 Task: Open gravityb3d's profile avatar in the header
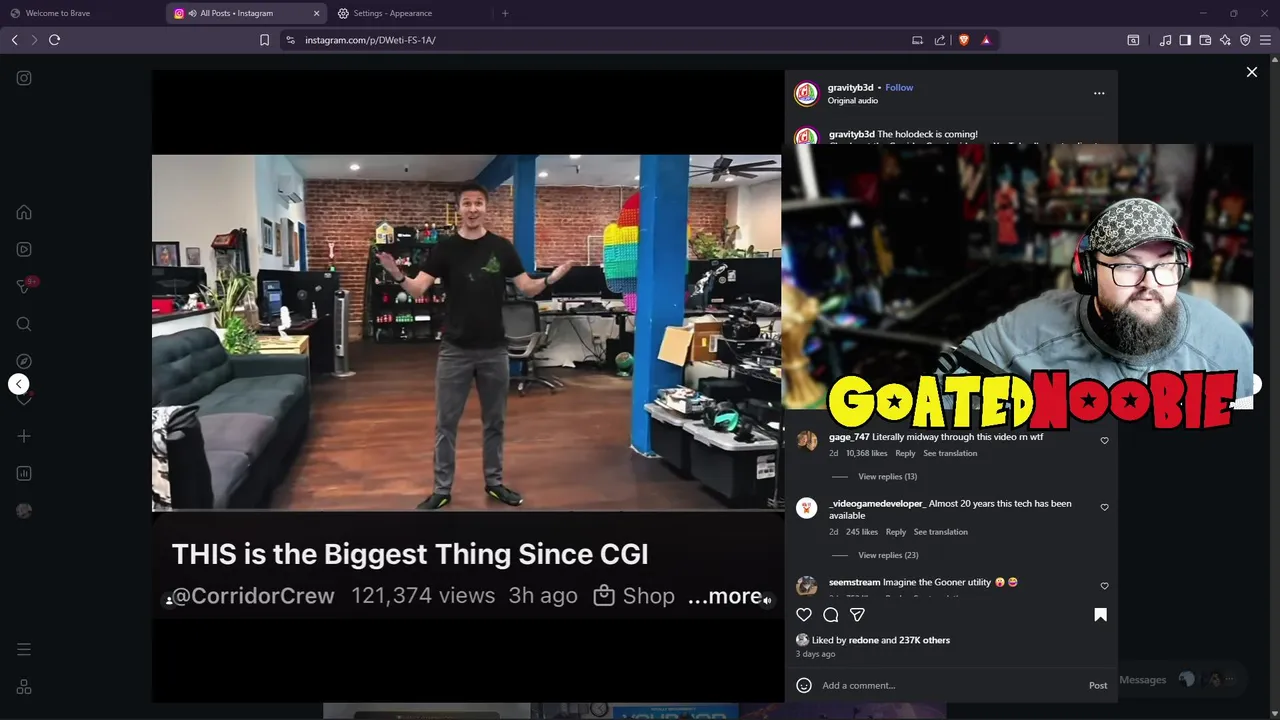pos(806,94)
